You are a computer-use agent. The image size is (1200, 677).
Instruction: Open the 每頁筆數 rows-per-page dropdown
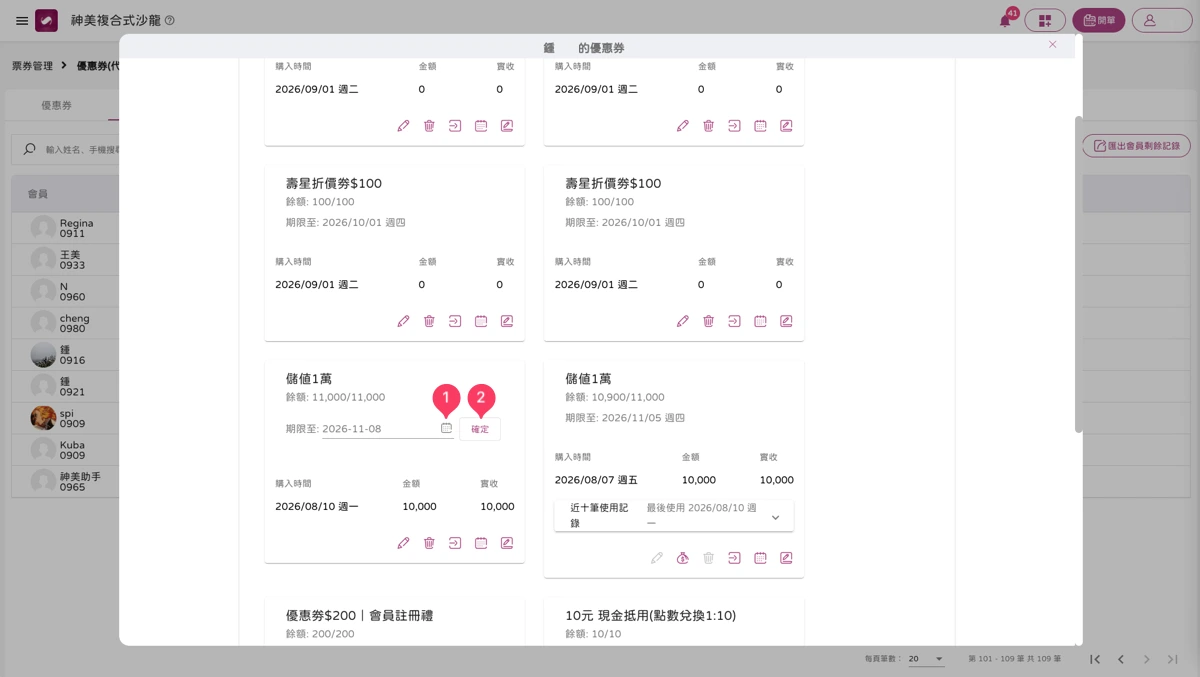[926, 659]
